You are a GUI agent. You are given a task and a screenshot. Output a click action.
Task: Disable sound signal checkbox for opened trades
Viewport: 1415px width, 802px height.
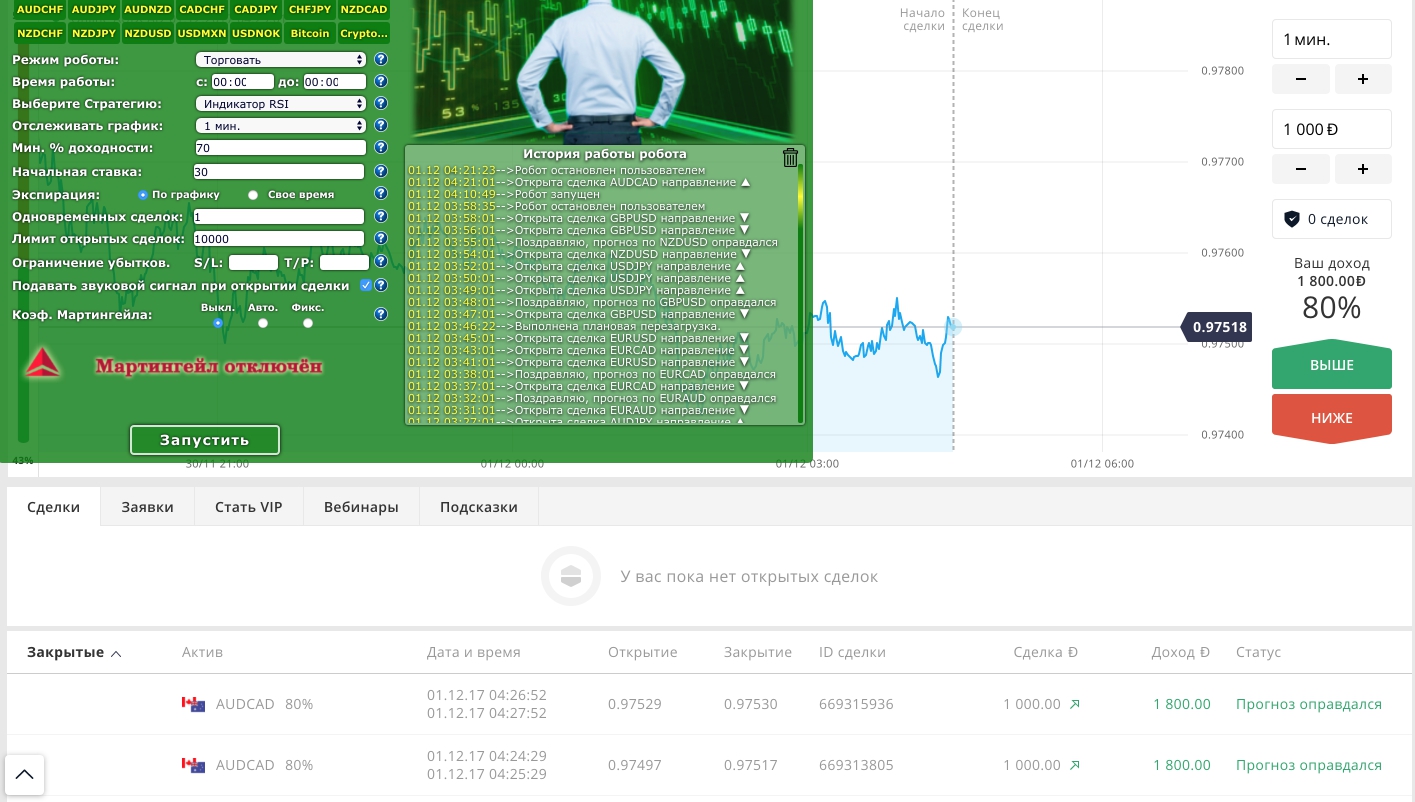coord(365,285)
